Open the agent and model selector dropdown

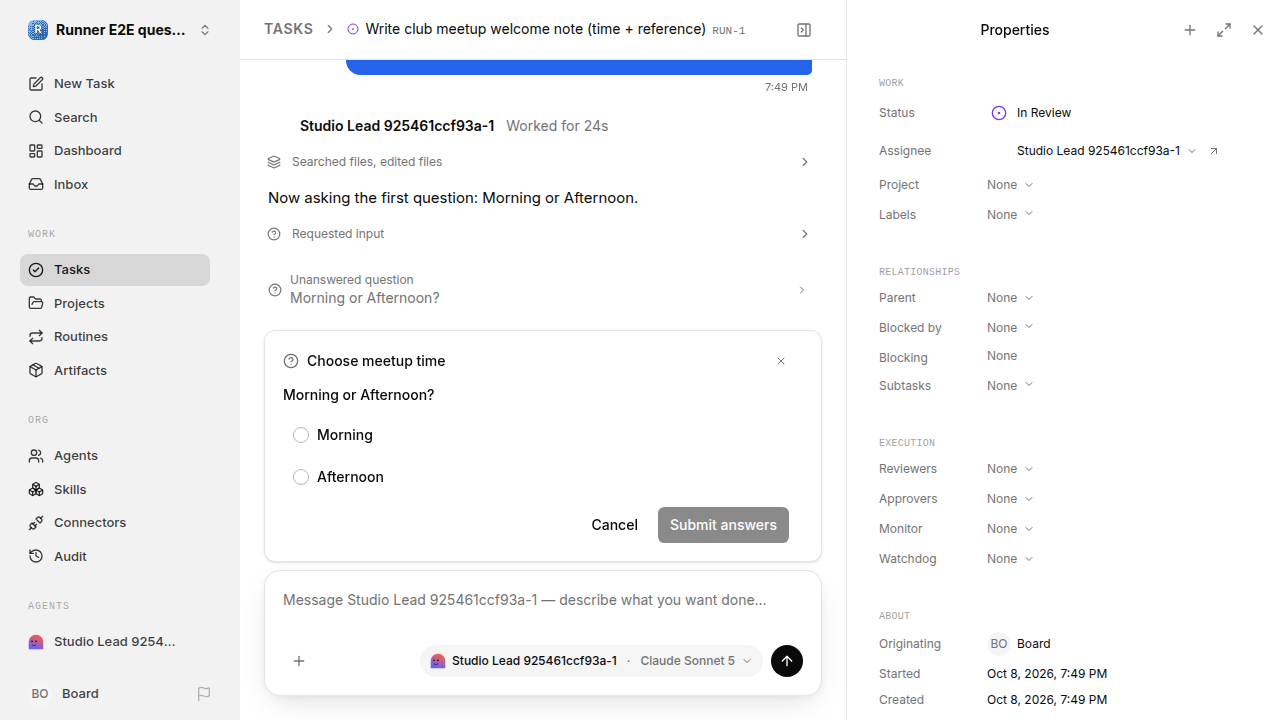(591, 661)
